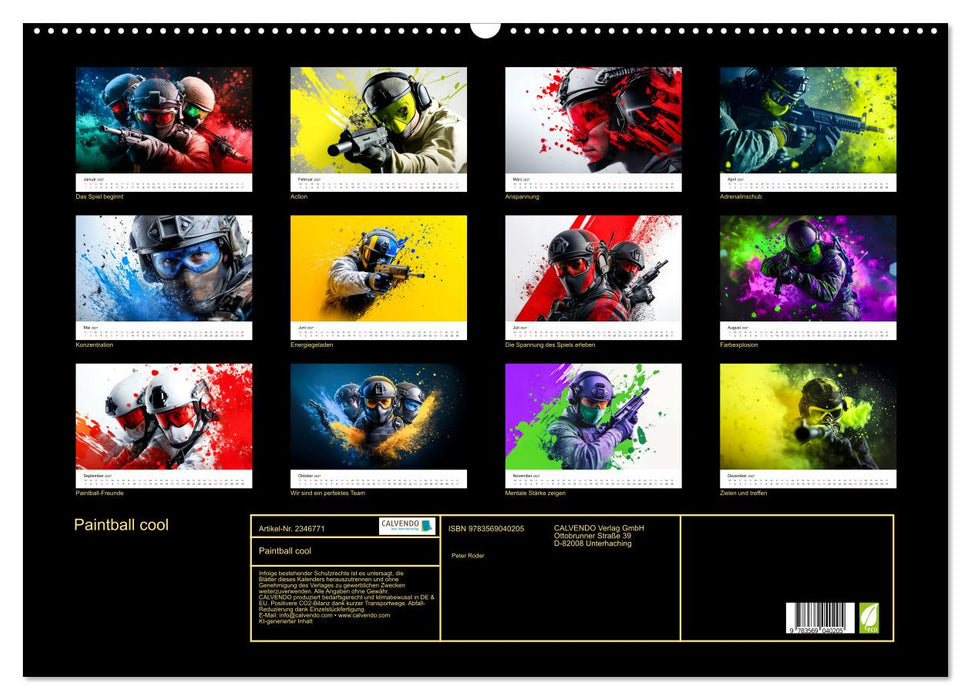Viewport: 971px width, 700px height.
Task: Select the 'Artikel-Nr. 2346771' text
Action: pyautogui.click(x=292, y=528)
